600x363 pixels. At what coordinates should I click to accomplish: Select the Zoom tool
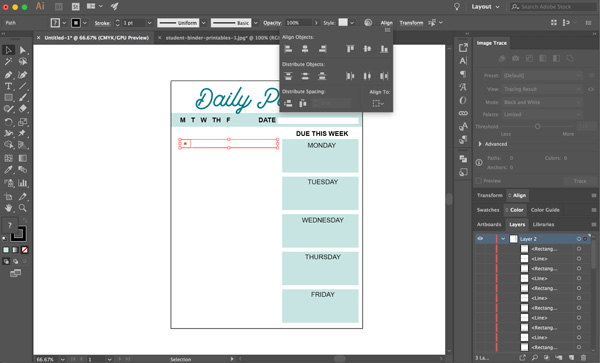[x=23, y=208]
